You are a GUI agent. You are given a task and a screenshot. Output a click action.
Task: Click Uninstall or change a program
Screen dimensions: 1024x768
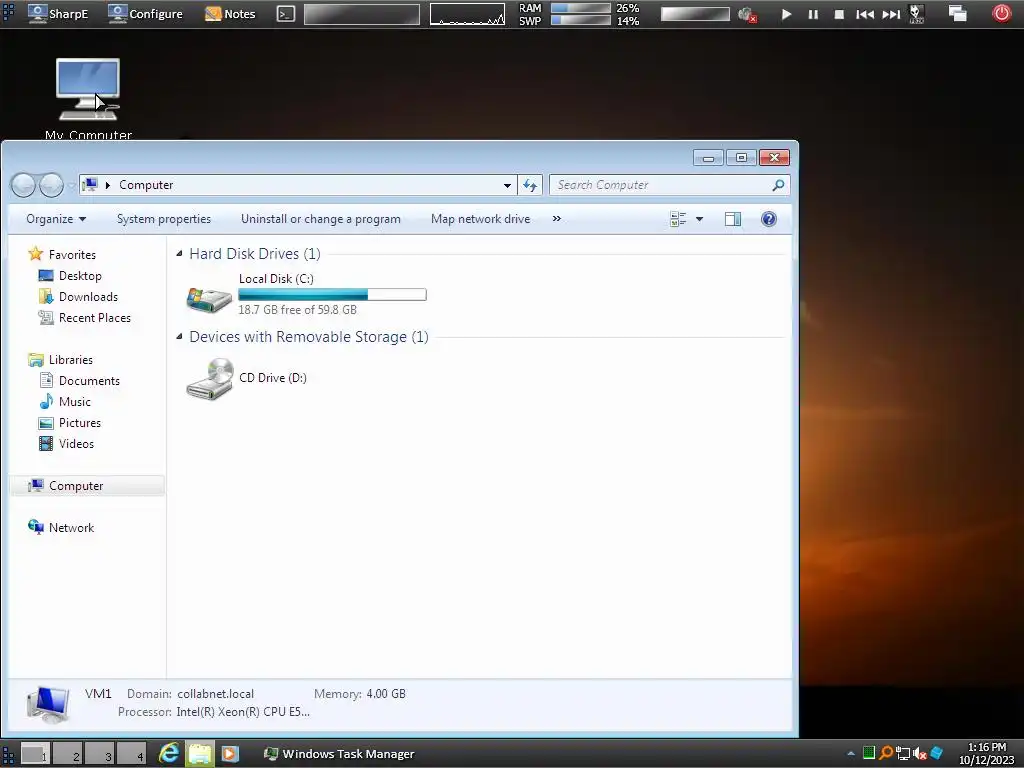click(321, 219)
